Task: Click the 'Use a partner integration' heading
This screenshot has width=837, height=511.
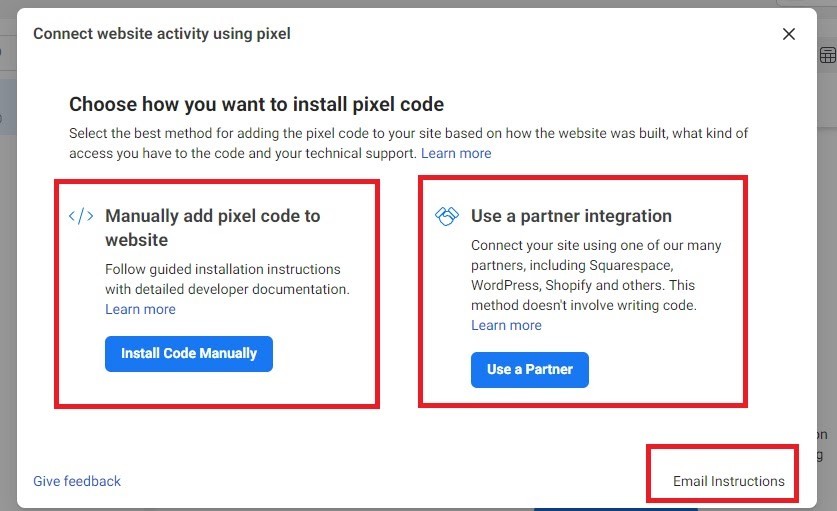Action: [x=571, y=216]
